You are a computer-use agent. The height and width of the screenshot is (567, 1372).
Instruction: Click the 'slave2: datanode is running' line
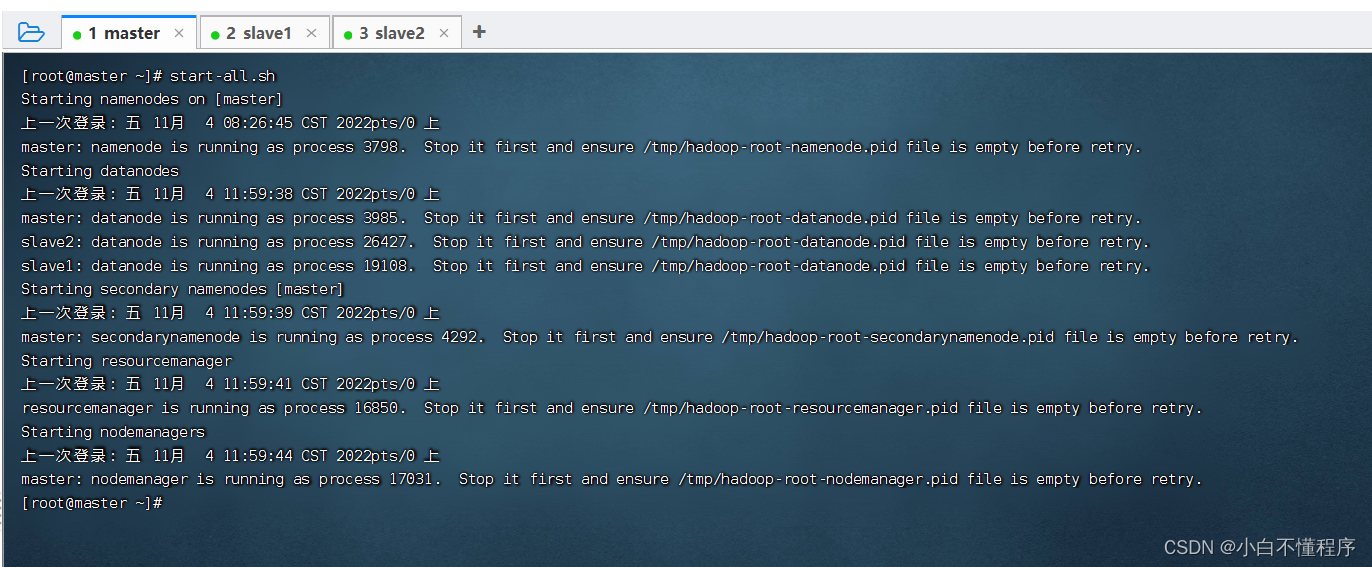[585, 242]
